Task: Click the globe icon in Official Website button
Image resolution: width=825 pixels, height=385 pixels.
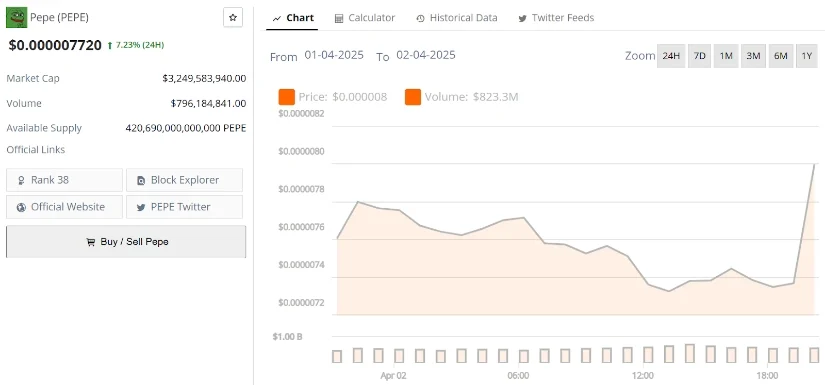Action: pyautogui.click(x=21, y=207)
